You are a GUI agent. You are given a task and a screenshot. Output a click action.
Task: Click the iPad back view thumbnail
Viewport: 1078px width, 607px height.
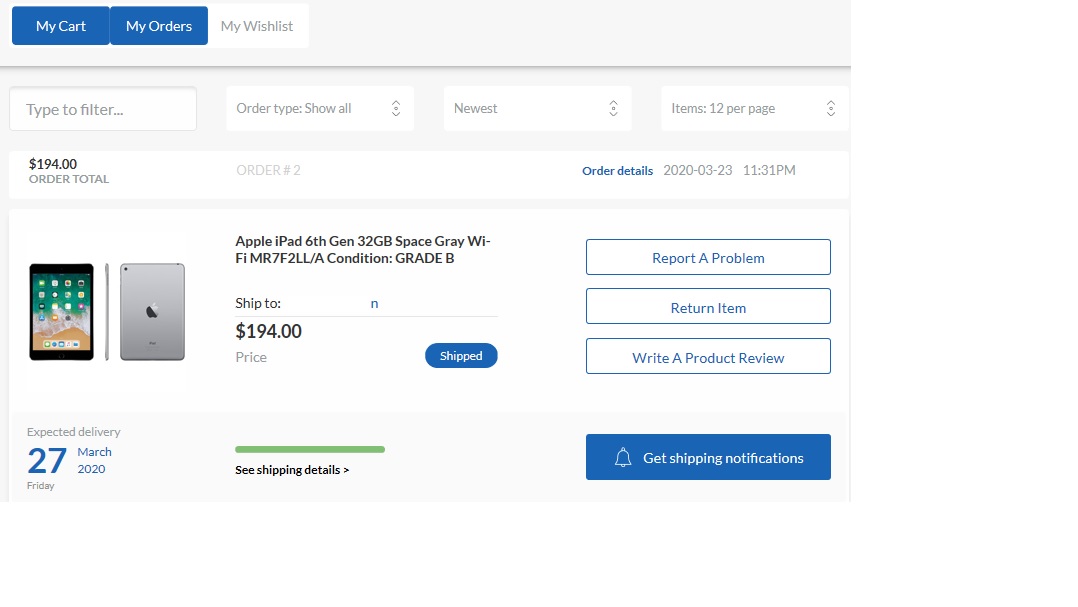click(x=153, y=312)
